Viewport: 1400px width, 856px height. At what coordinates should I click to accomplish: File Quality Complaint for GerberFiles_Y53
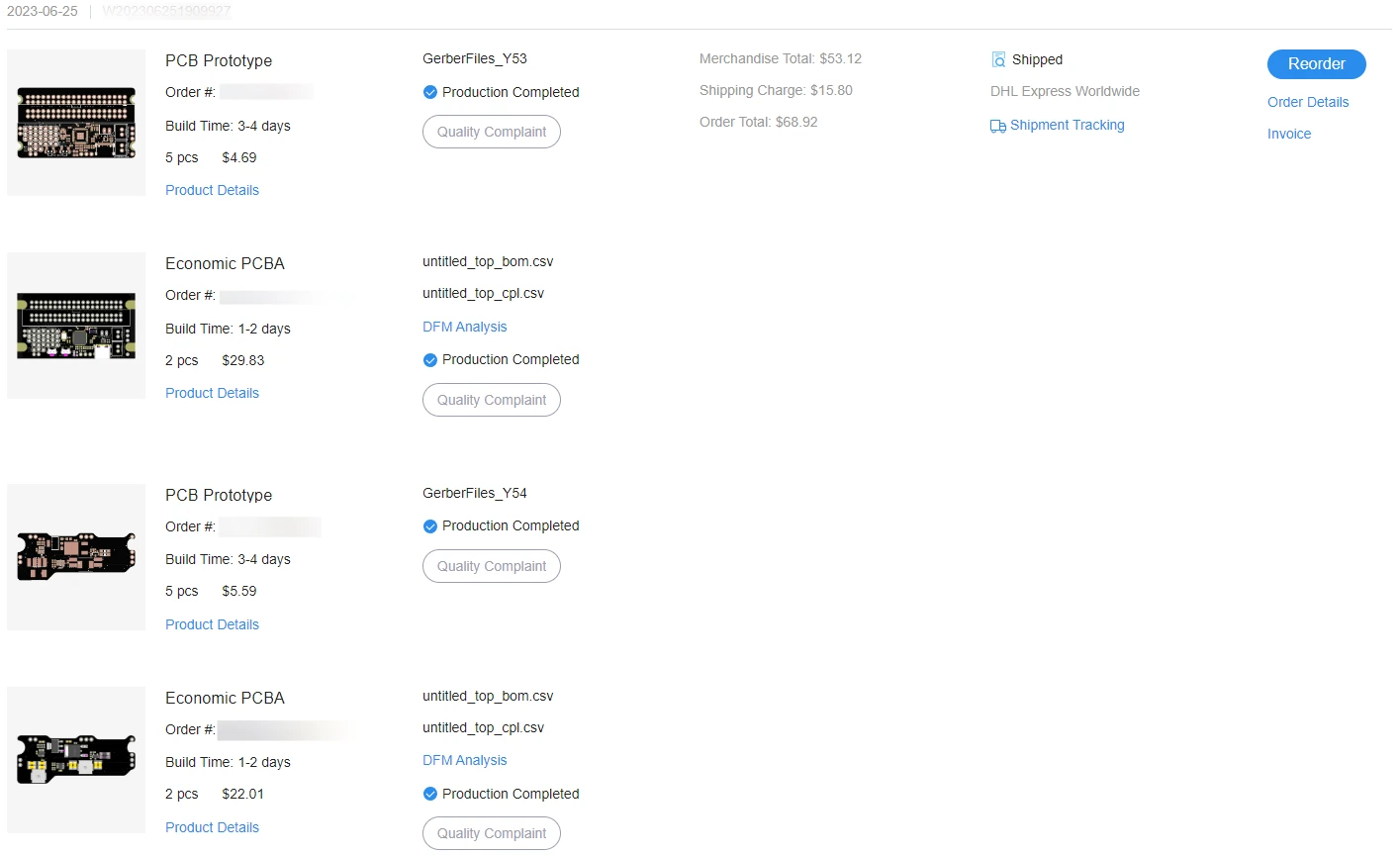click(491, 132)
